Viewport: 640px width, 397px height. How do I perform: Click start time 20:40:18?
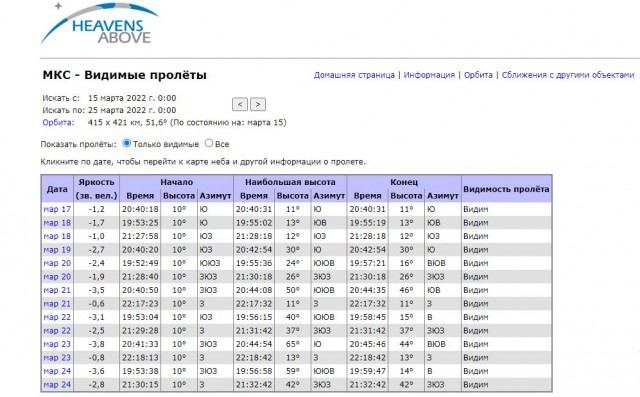[x=140, y=209]
